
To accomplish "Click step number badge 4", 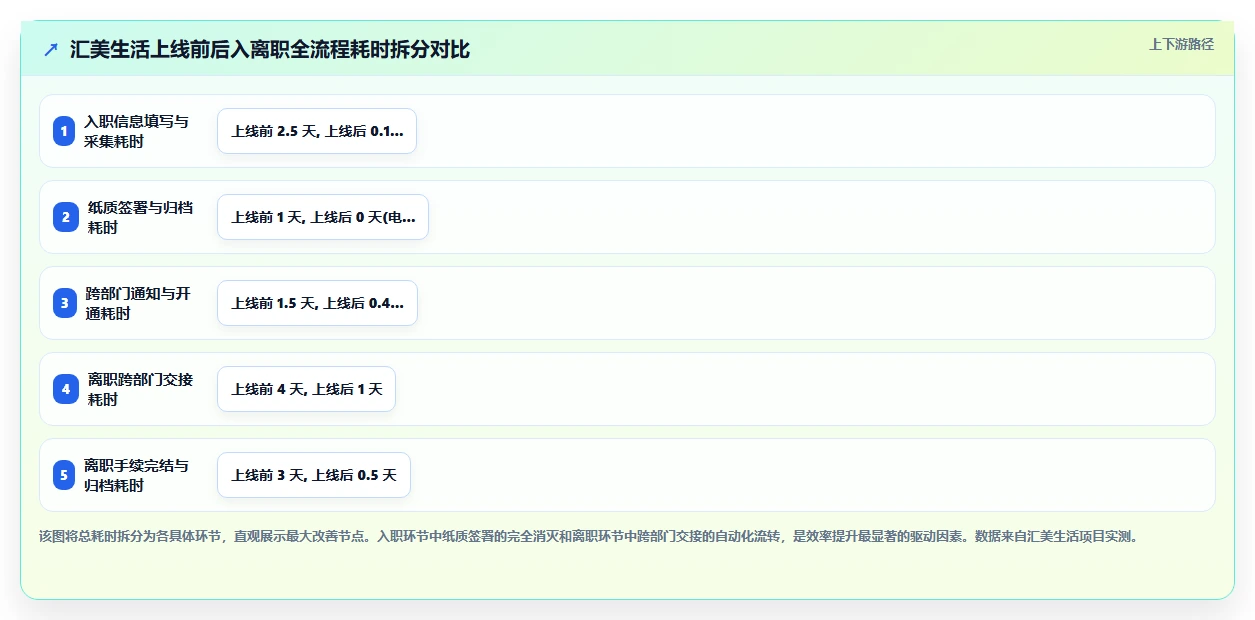I will [66, 389].
